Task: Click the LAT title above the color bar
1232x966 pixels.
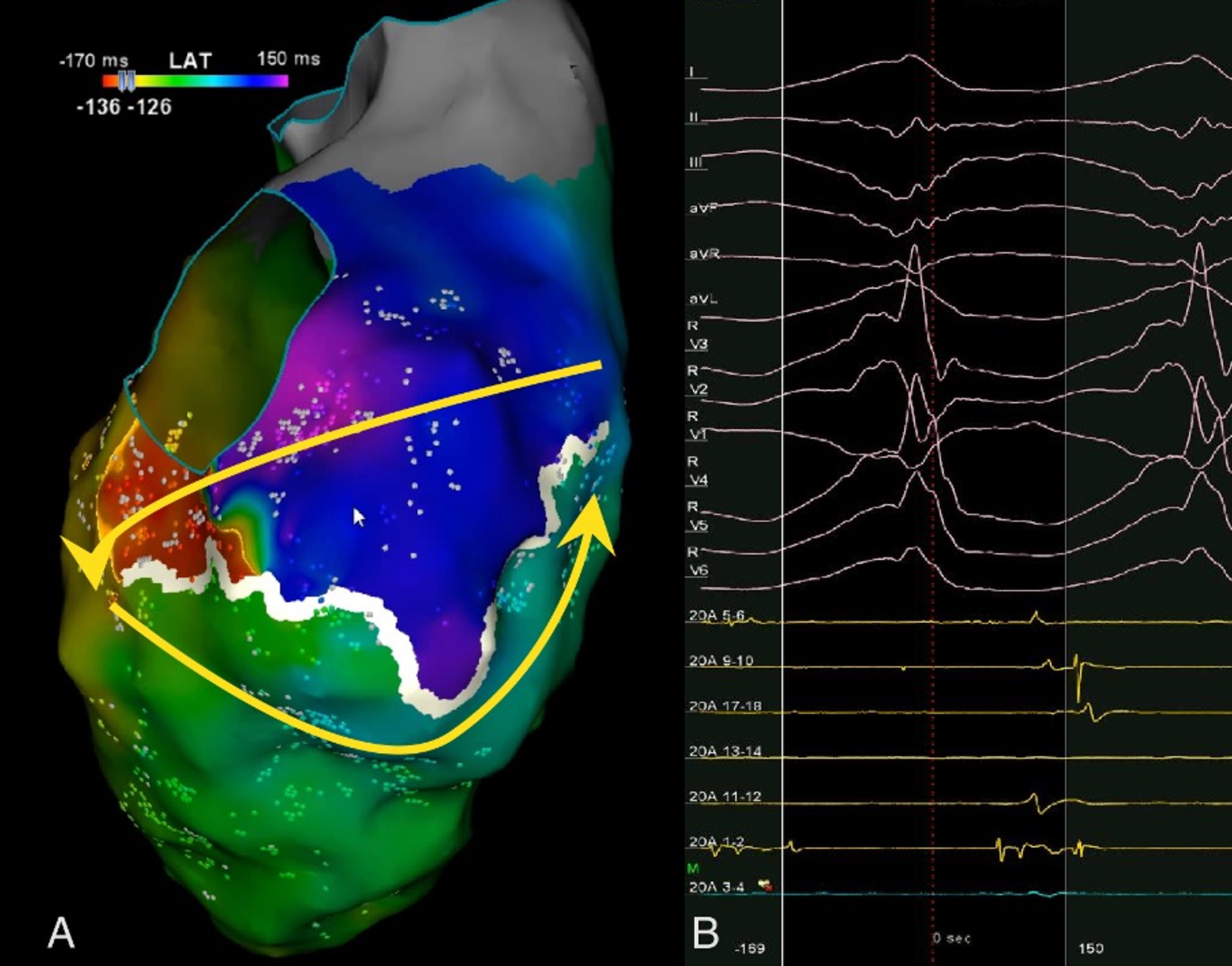Action: [190, 61]
